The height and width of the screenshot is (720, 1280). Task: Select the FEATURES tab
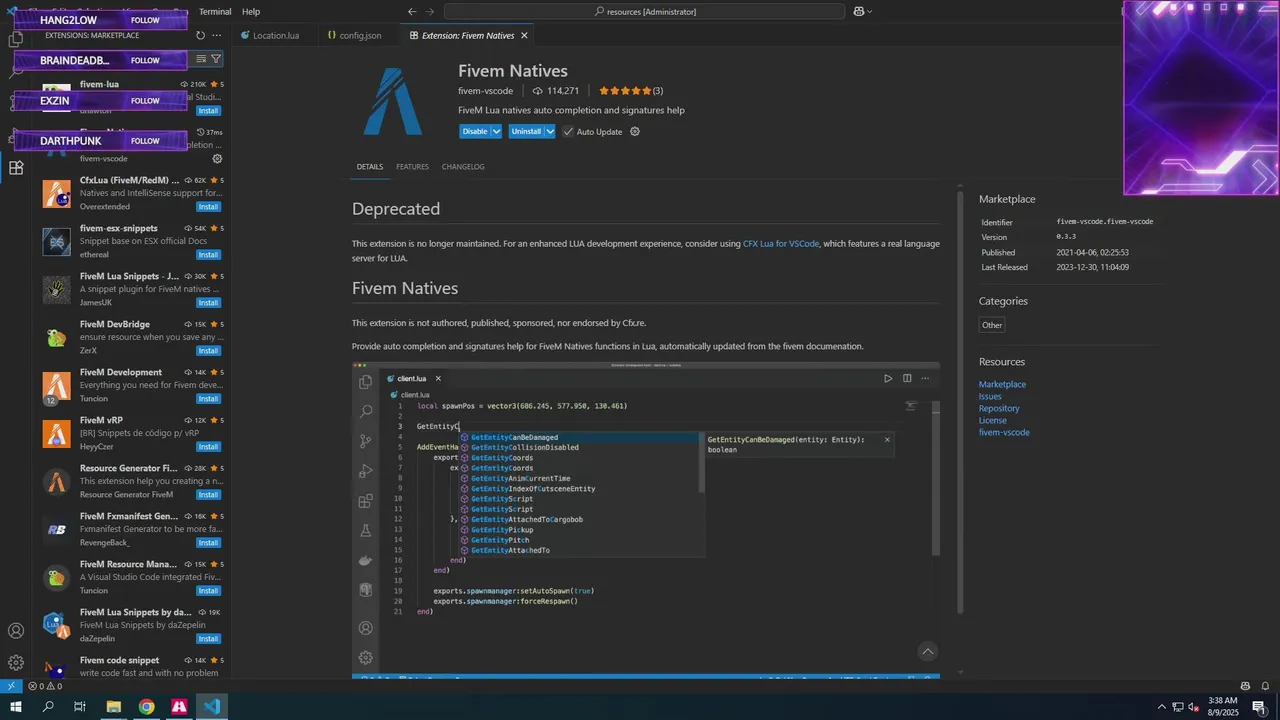[x=412, y=166]
